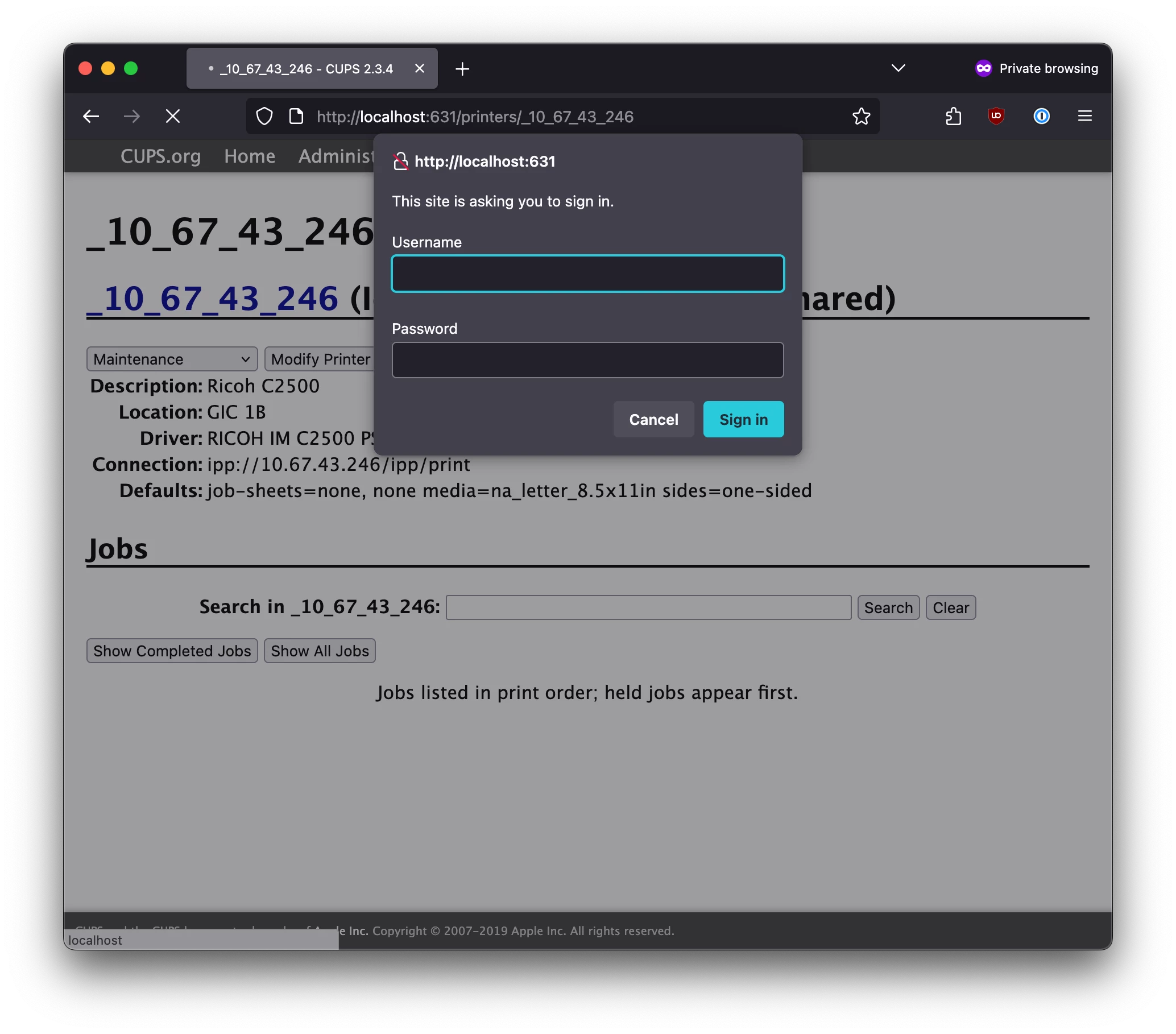Screen dimensions: 1176x1034
Task: Click the Home menu item
Action: click(249, 156)
